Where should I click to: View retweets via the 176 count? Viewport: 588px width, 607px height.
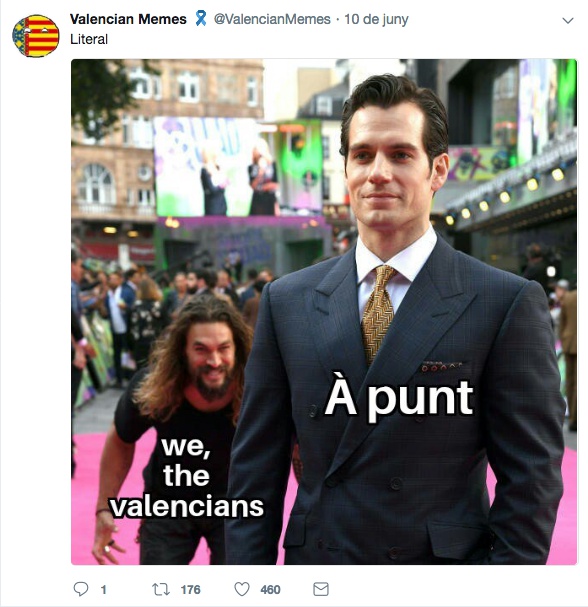pyautogui.click(x=190, y=590)
